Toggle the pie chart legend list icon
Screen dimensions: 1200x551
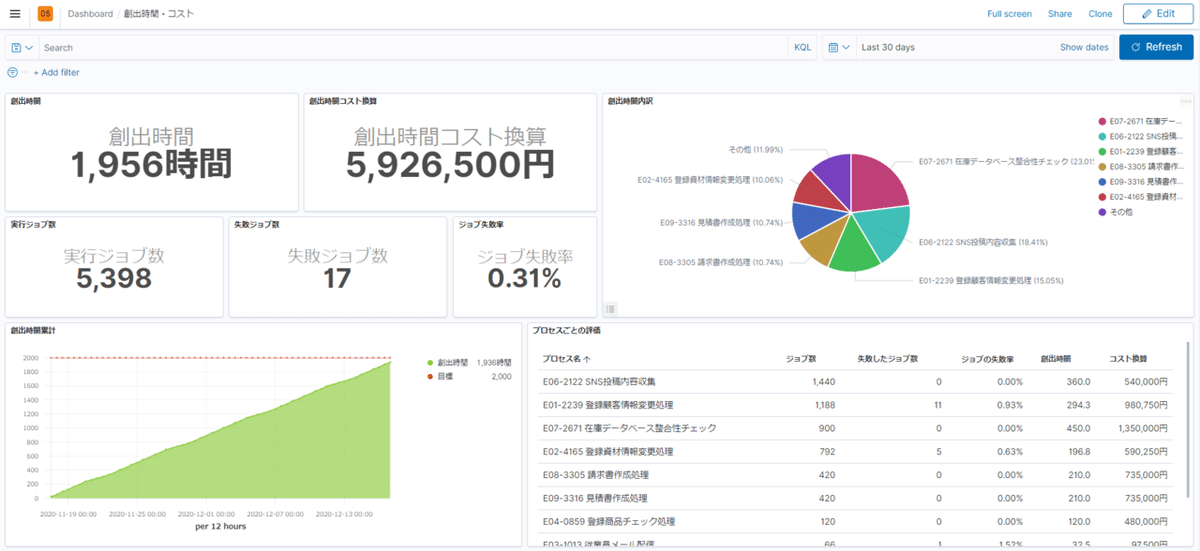point(611,309)
